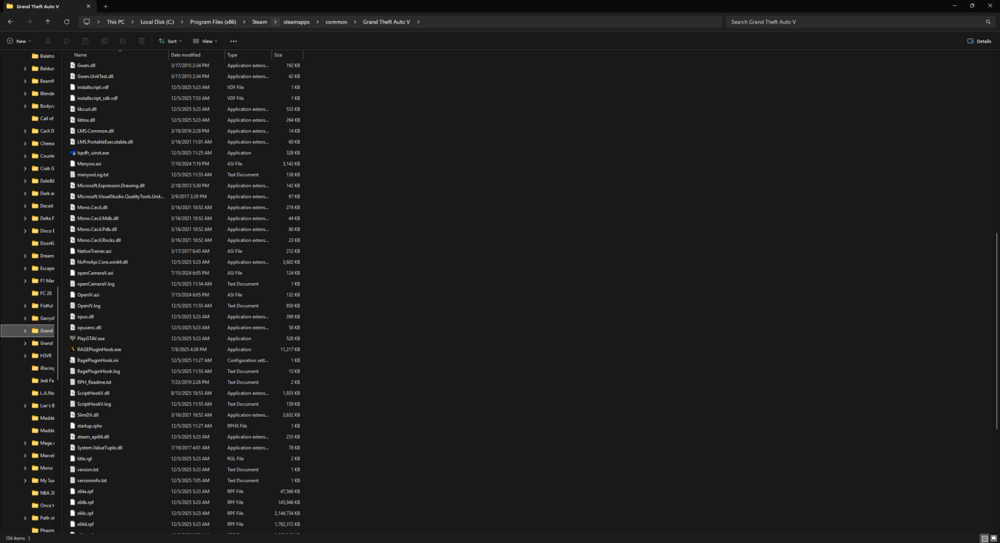
Task: Click the Delete trash icon
Action: [x=142, y=41]
